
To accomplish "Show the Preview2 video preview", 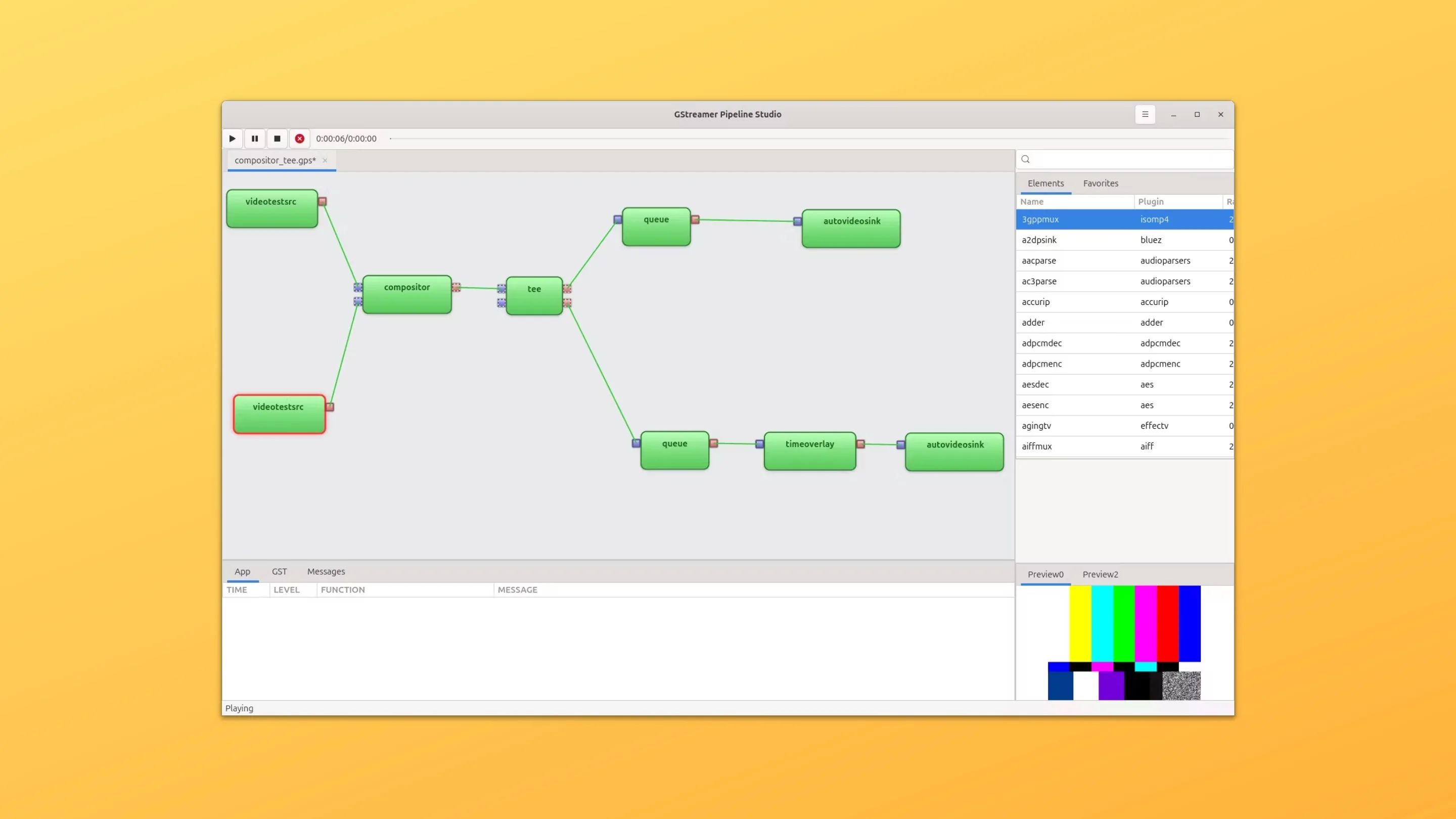I will (x=1100, y=574).
